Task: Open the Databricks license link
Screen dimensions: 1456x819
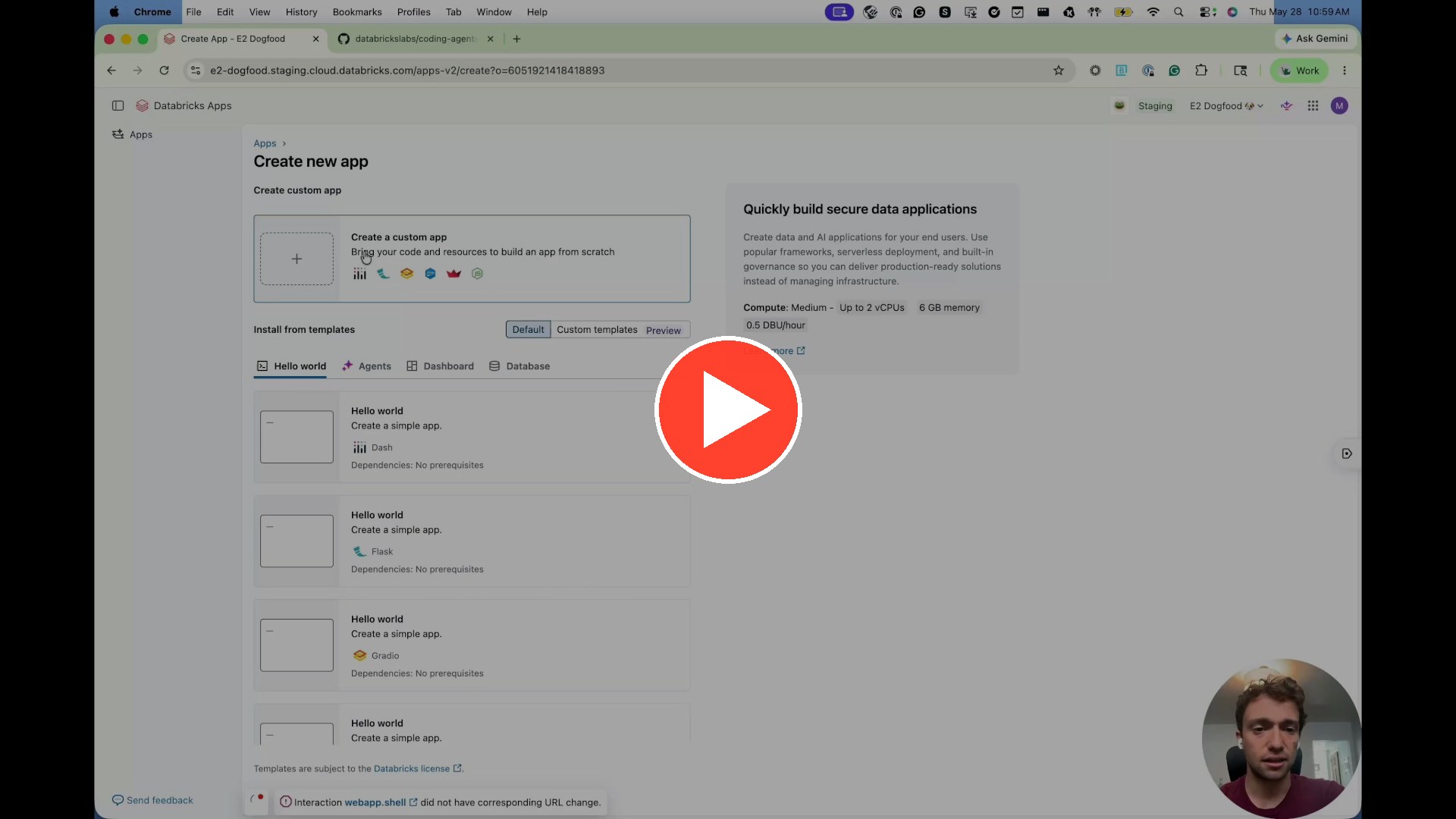Action: click(x=417, y=768)
